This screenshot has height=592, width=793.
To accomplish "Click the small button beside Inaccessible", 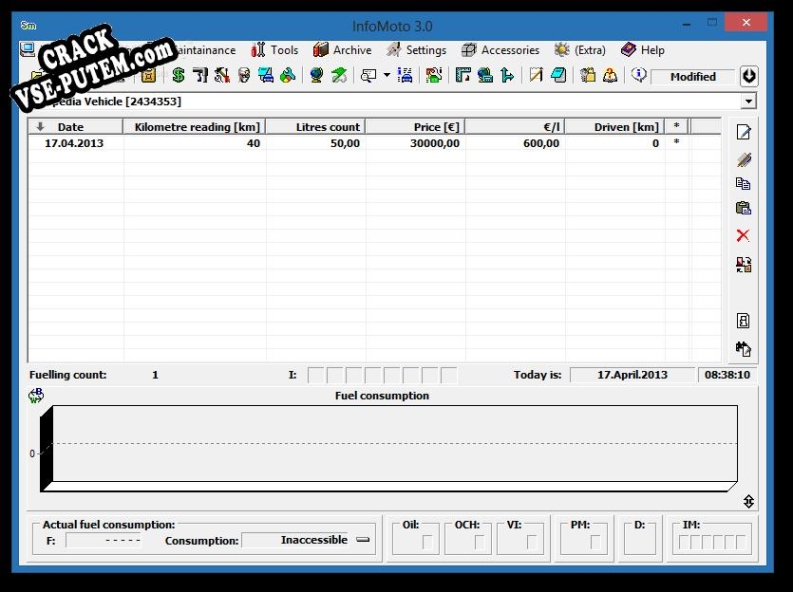I will point(363,539).
